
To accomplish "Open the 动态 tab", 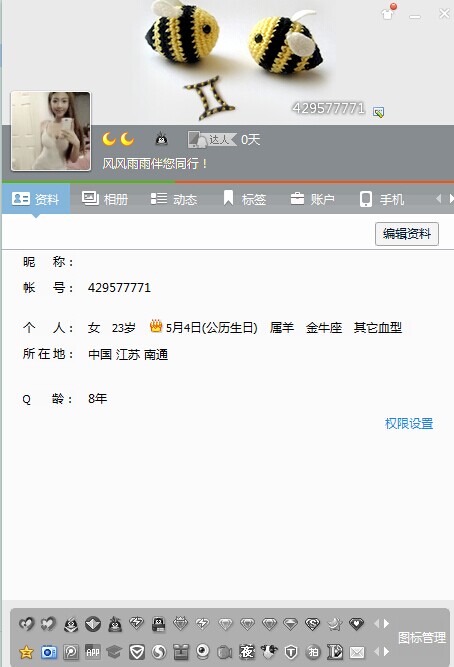I will point(174,199).
